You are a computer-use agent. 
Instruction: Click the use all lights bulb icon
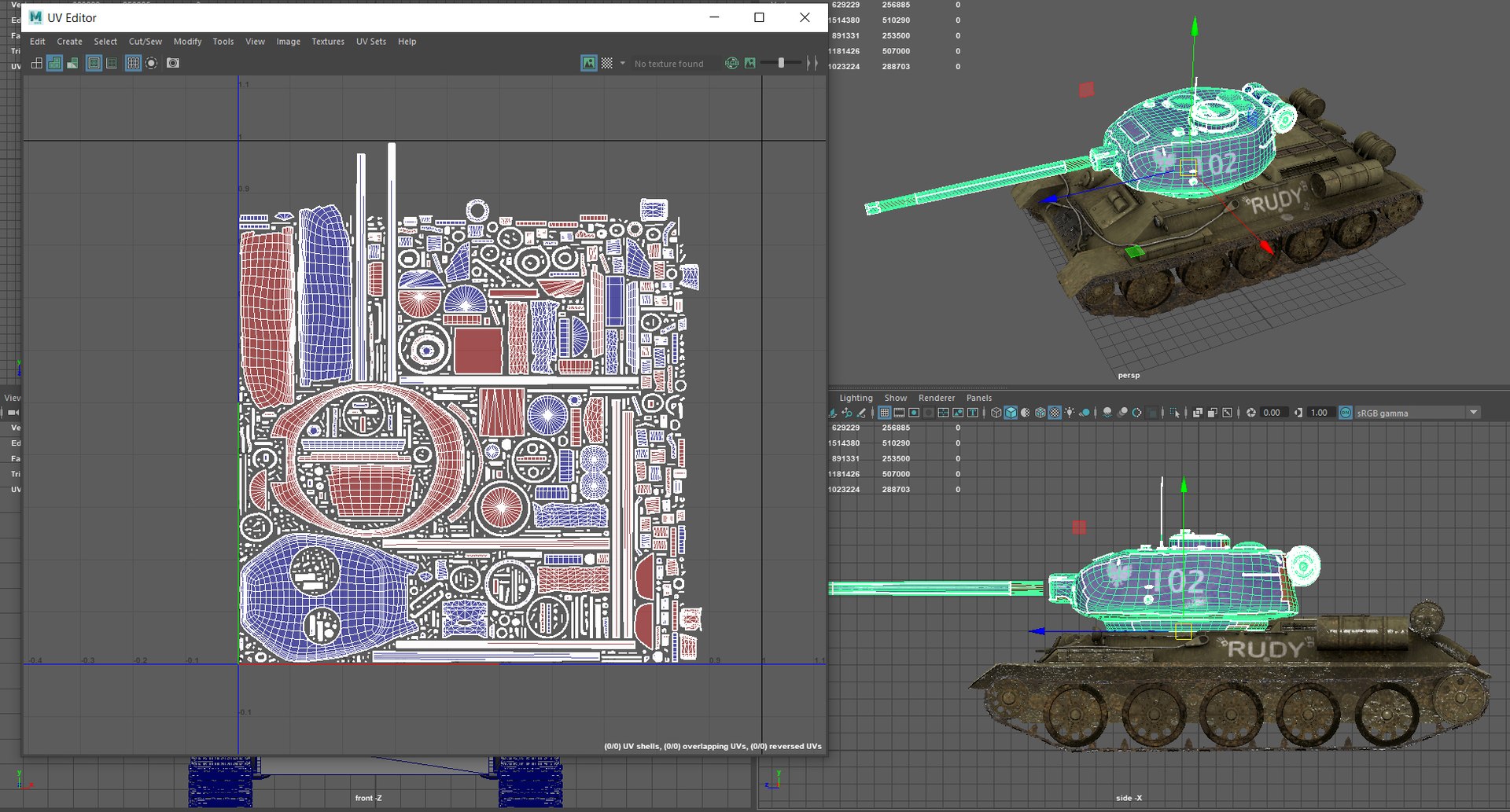1070,413
